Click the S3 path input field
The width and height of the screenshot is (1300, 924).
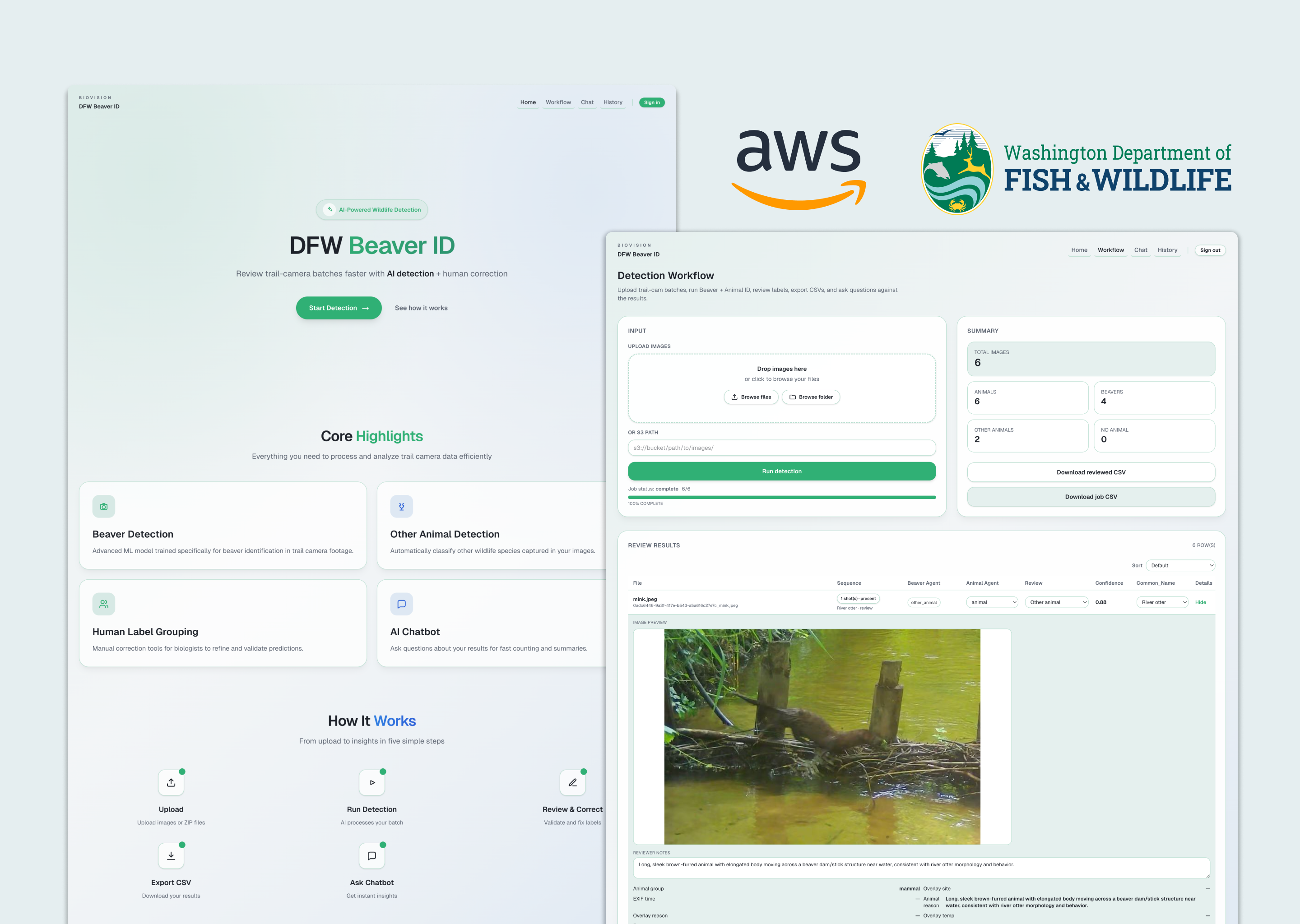coord(781,448)
